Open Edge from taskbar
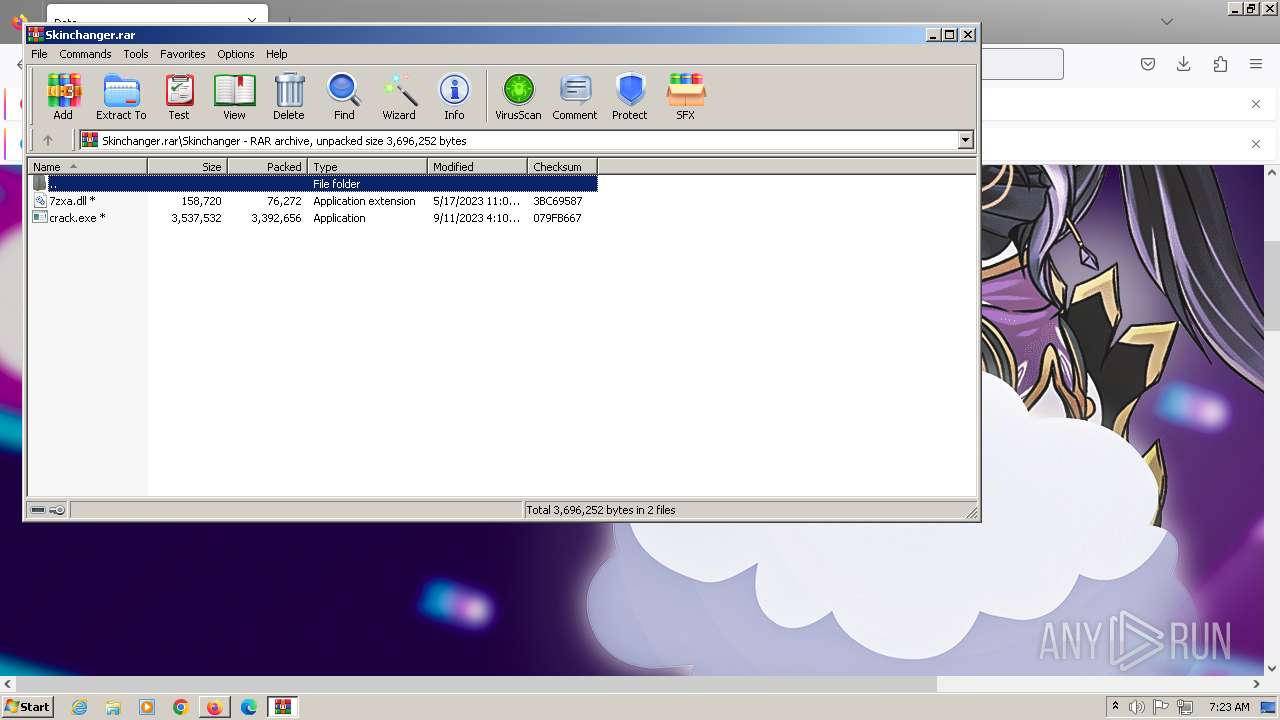1280x720 pixels. [249, 707]
